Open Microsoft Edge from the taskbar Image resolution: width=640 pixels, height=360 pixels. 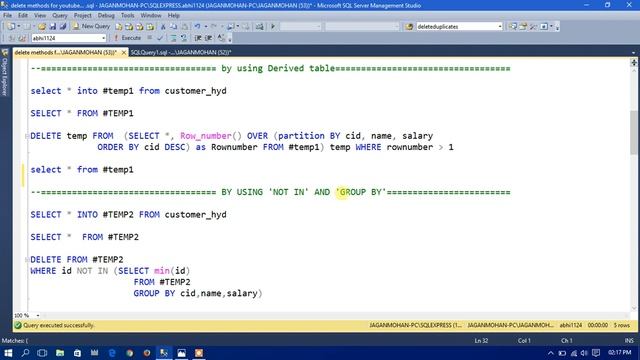pyautogui.click(x=112, y=353)
